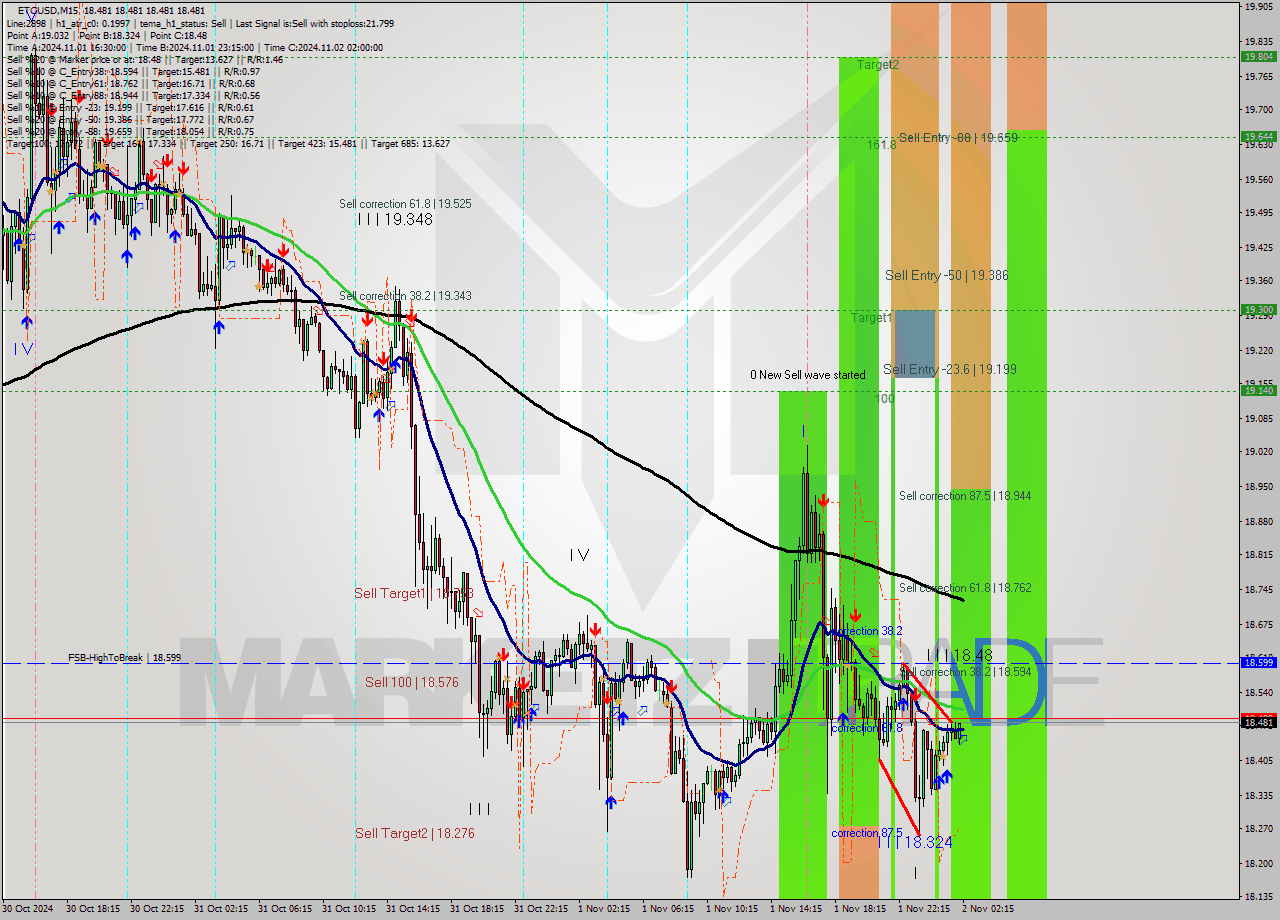Click the '30 Oct 2024' date label

pyautogui.click(x=28, y=909)
